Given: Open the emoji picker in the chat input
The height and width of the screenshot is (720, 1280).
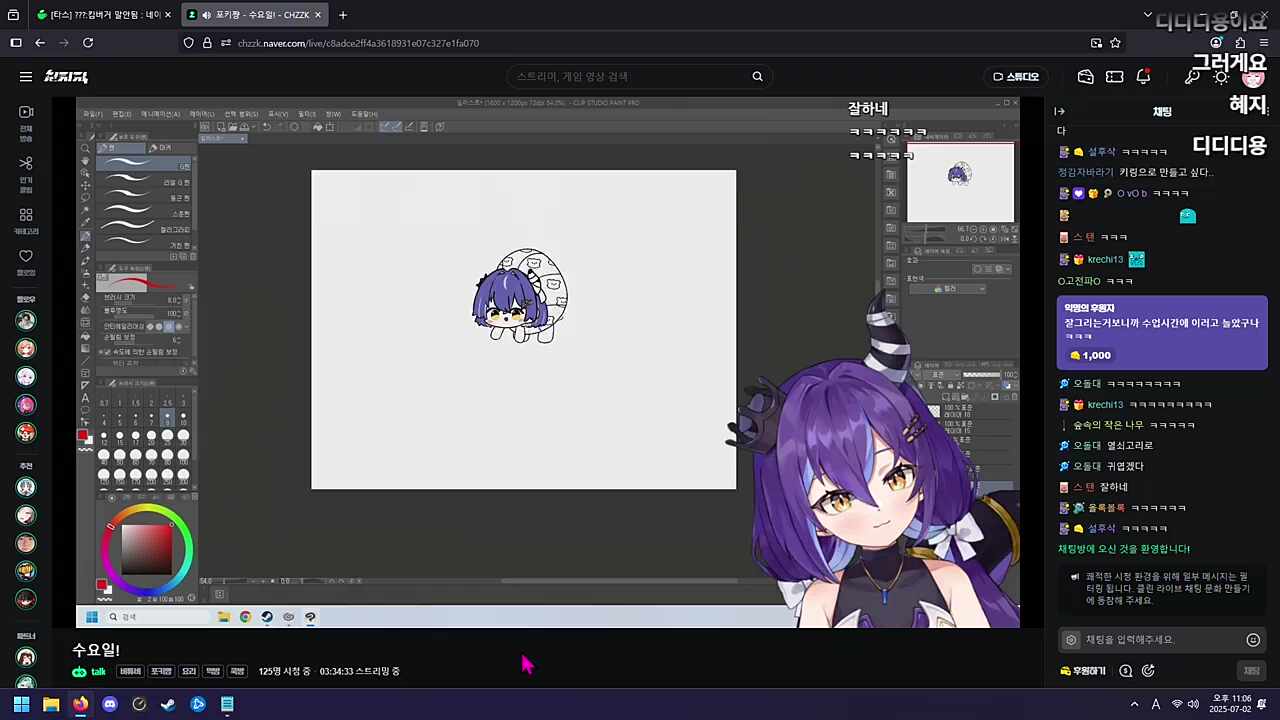Looking at the screenshot, I should [1253, 640].
